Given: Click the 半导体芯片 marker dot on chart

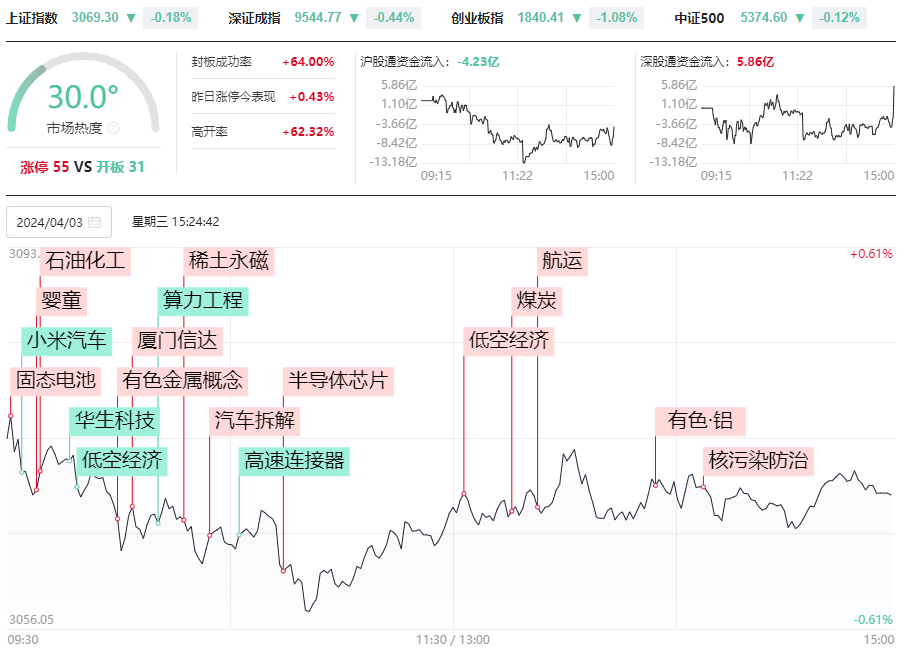Looking at the screenshot, I should 284,571.
